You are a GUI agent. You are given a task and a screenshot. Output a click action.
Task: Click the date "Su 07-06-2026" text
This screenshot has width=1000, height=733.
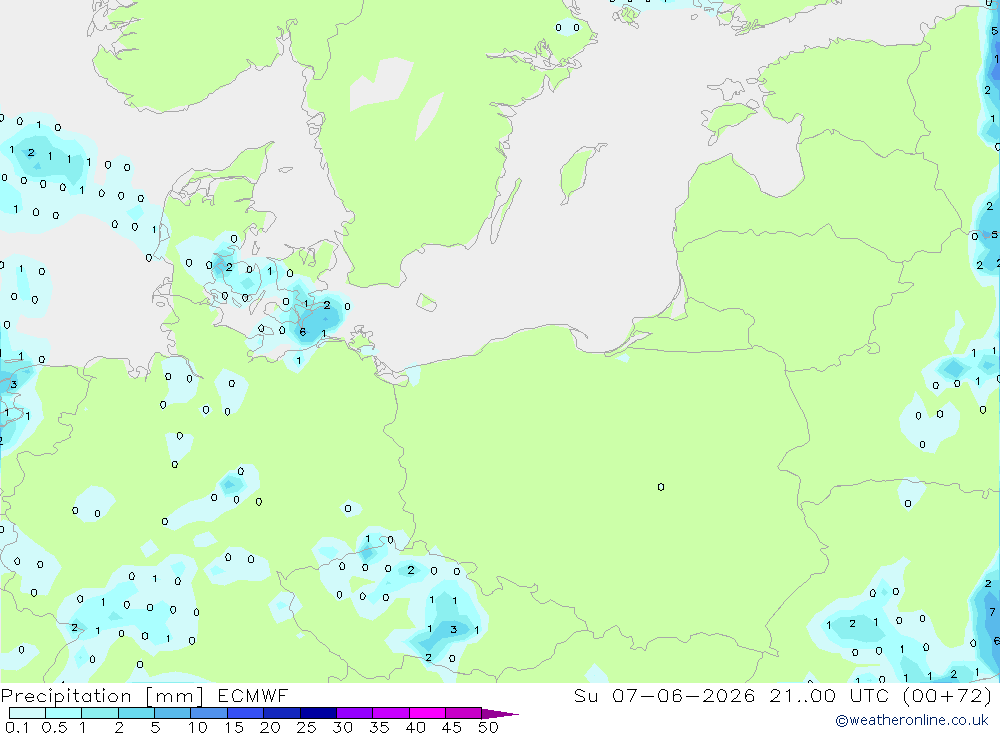coord(665,695)
